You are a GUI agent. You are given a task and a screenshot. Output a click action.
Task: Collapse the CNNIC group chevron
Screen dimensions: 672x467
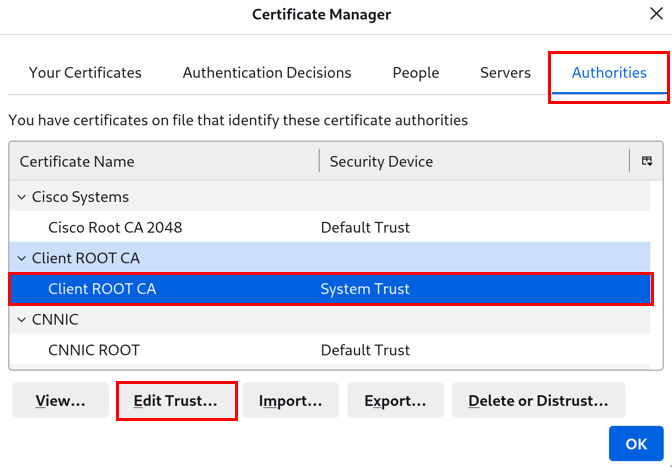pyautogui.click(x=22, y=320)
